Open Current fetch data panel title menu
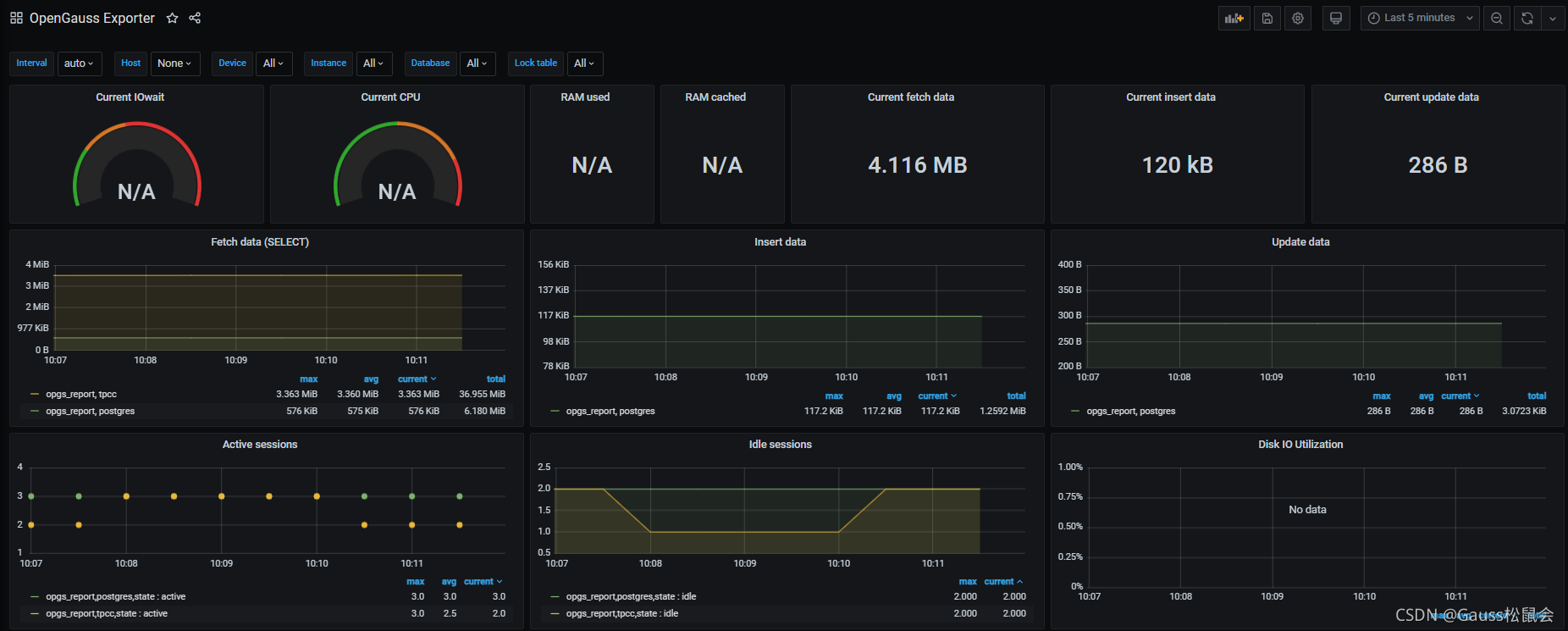This screenshot has height=631, width=1568. (x=911, y=97)
